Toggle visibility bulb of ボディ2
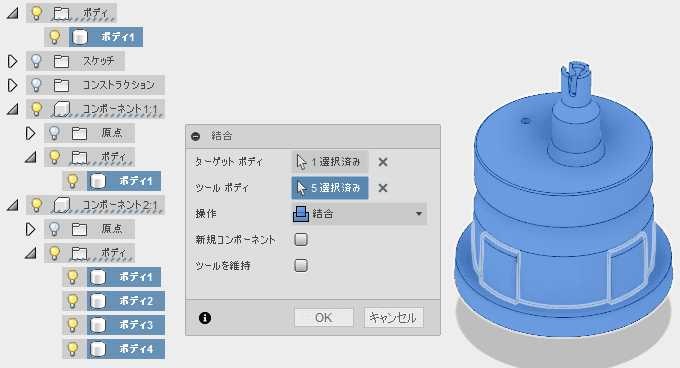This screenshot has height=368, width=680. [x=72, y=301]
